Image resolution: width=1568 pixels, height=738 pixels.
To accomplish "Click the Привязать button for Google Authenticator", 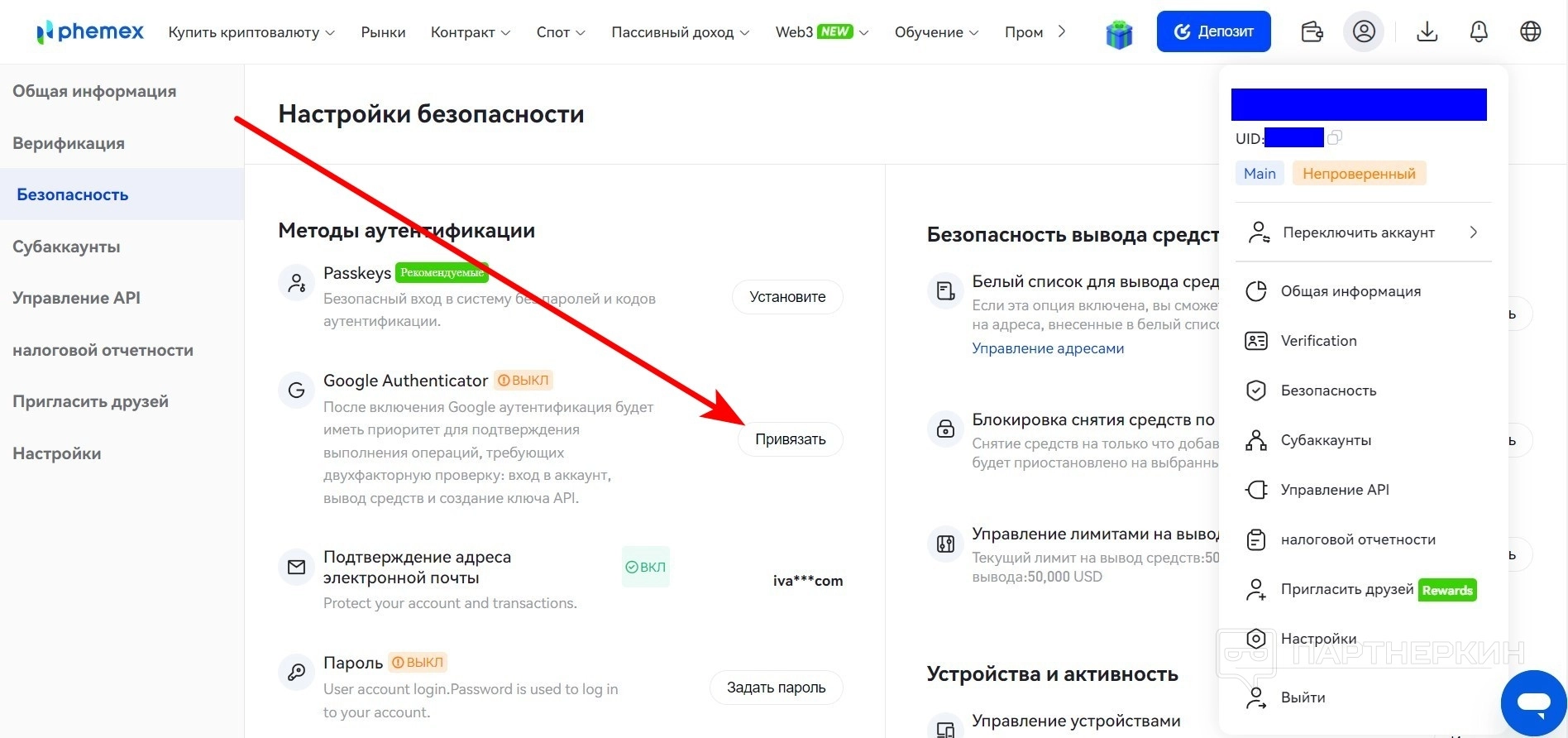I will [x=790, y=439].
